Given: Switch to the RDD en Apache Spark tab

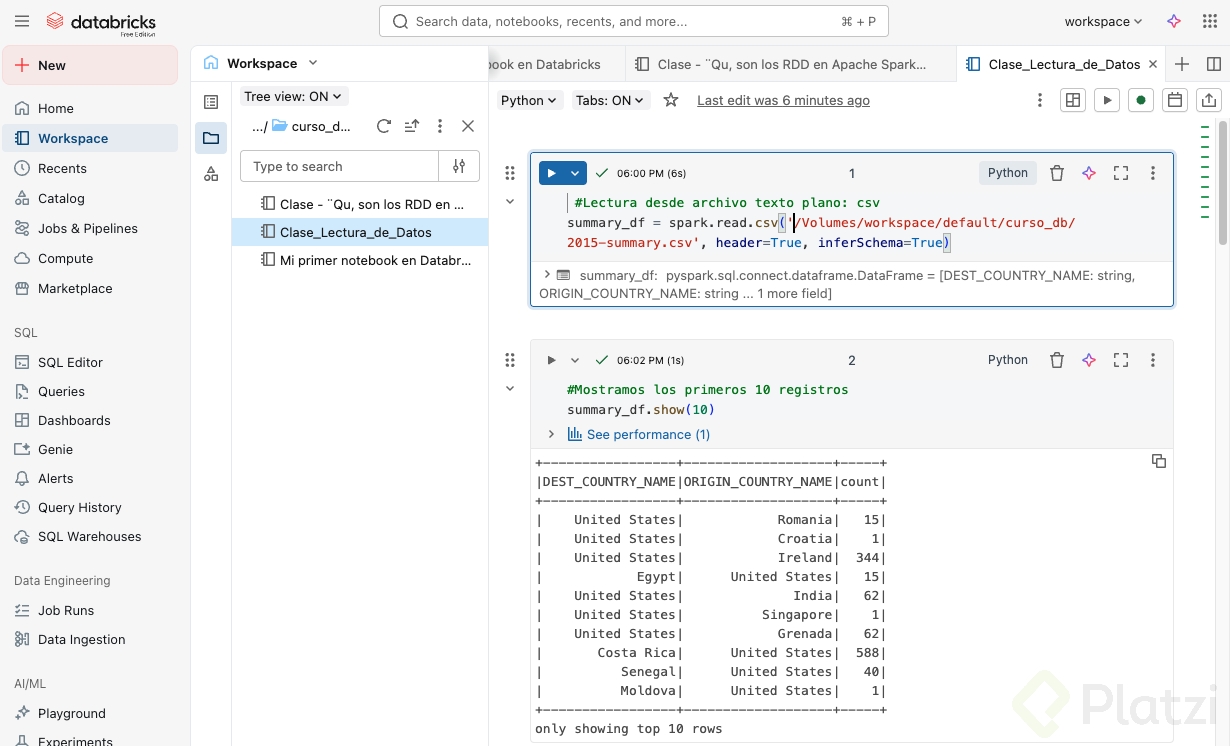Looking at the screenshot, I should pyautogui.click(x=790, y=64).
